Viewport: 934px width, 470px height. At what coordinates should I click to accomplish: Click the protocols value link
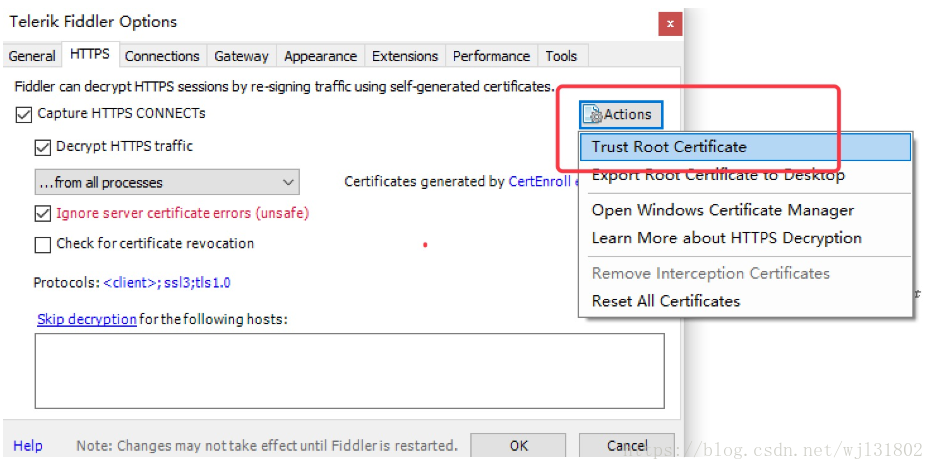pyautogui.click(x=167, y=282)
